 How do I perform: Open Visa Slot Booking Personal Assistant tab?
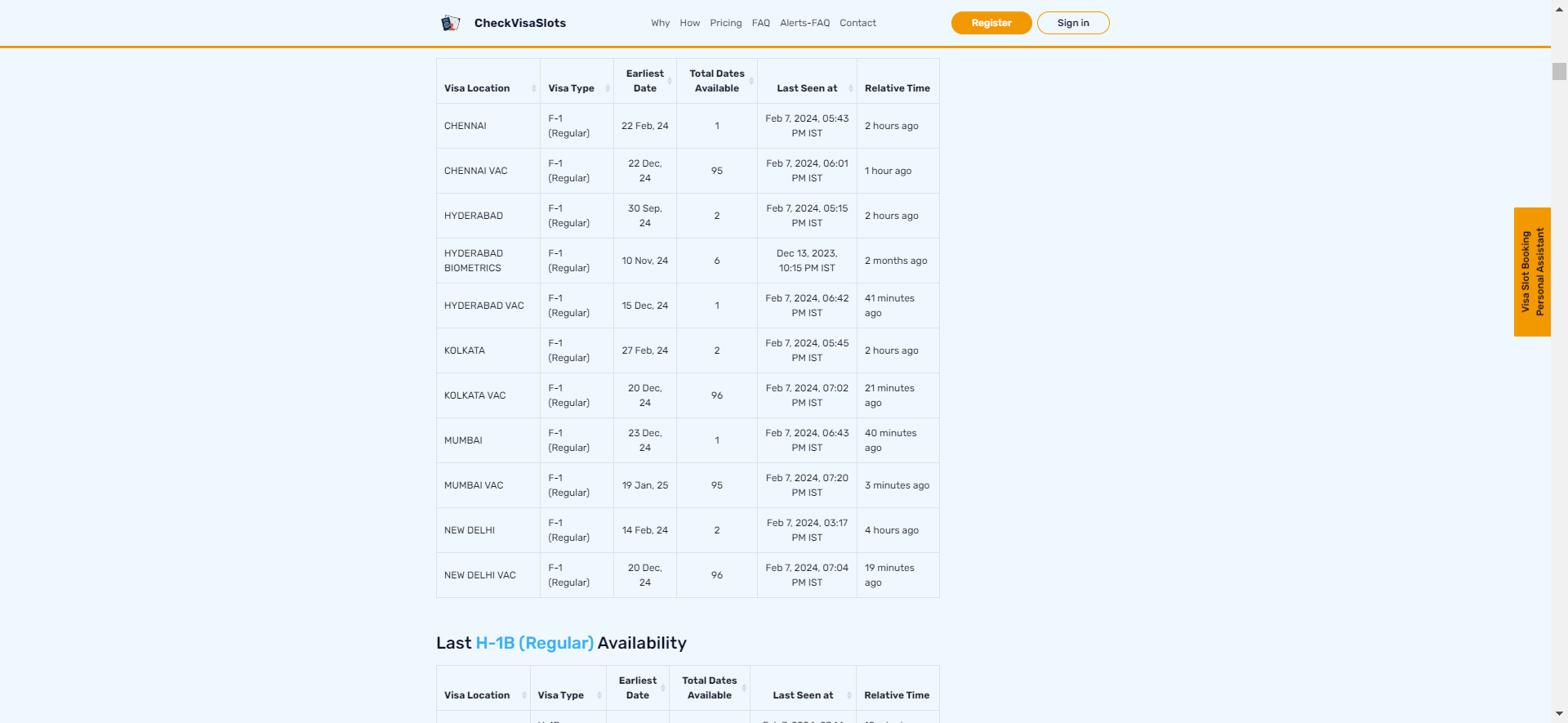(1532, 272)
